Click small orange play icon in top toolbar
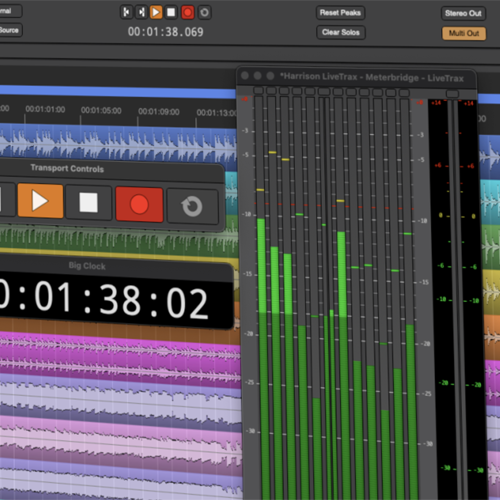This screenshot has height=500, width=500. 156,12
